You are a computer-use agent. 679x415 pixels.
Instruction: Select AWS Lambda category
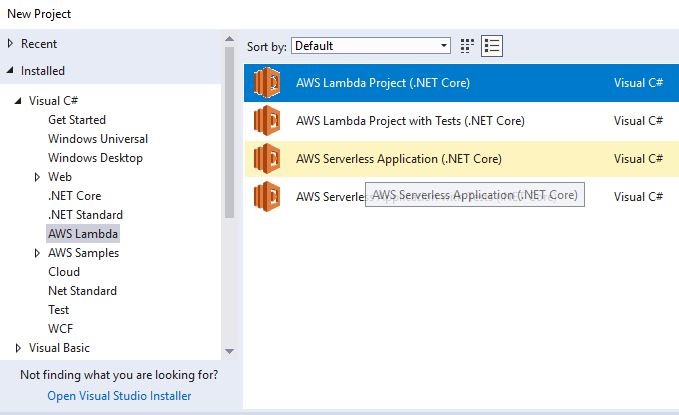(83, 234)
